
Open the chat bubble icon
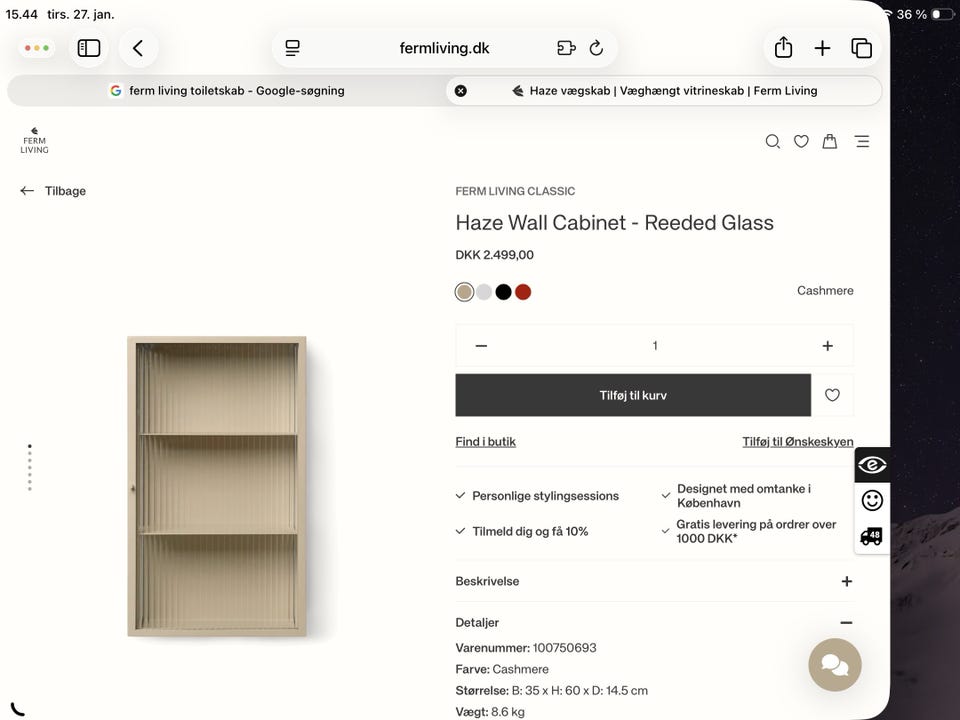tap(834, 665)
